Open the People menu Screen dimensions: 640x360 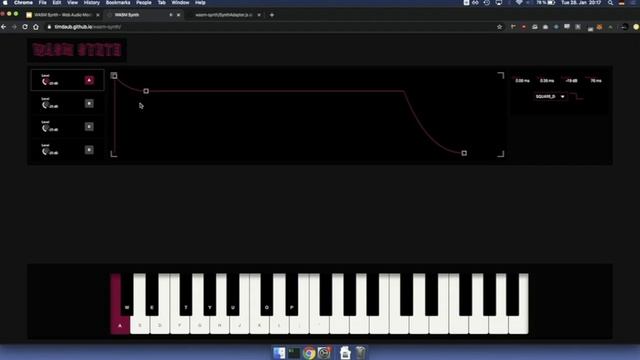click(144, 2)
